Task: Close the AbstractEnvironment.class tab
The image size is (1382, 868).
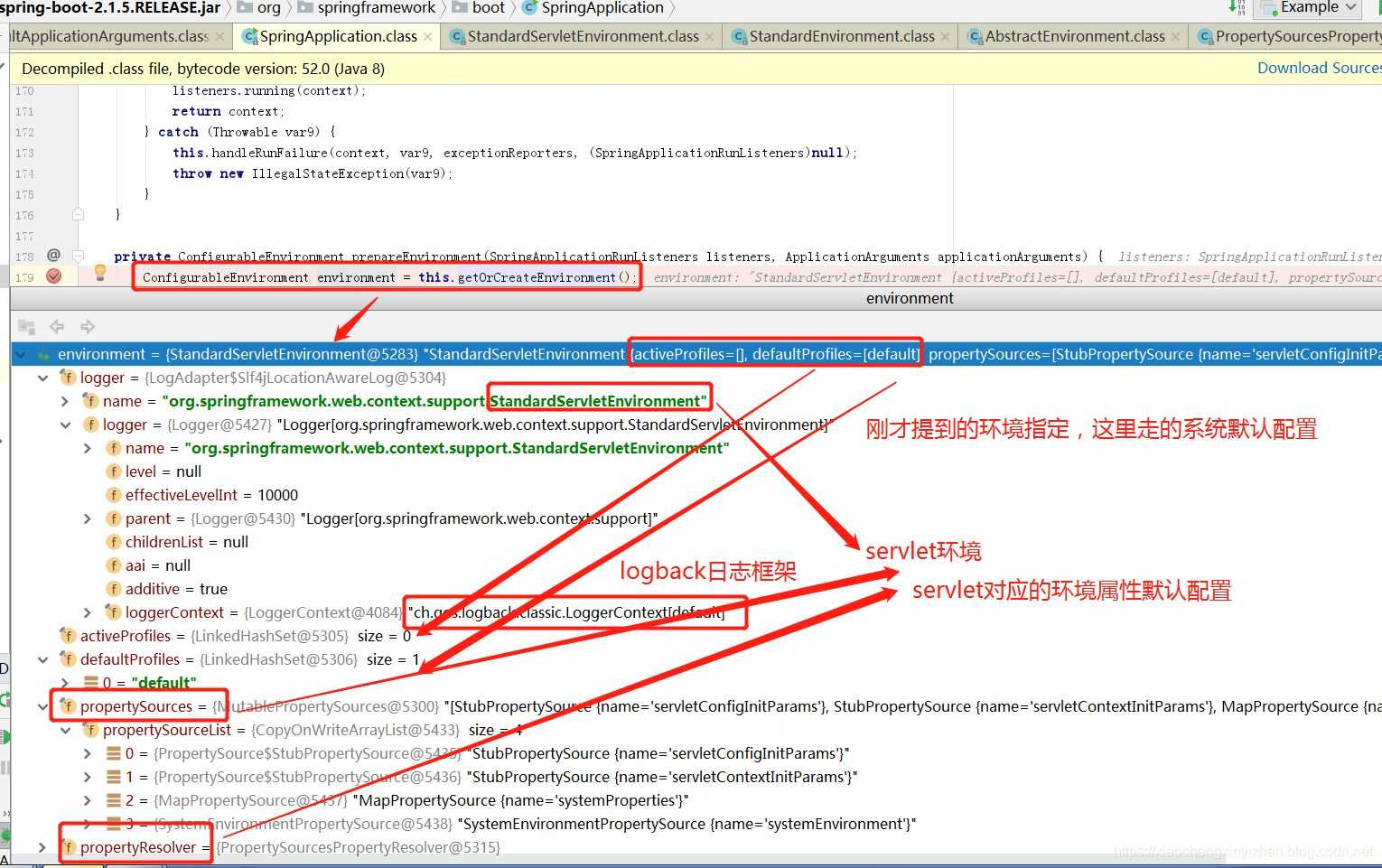Action: click(1175, 37)
